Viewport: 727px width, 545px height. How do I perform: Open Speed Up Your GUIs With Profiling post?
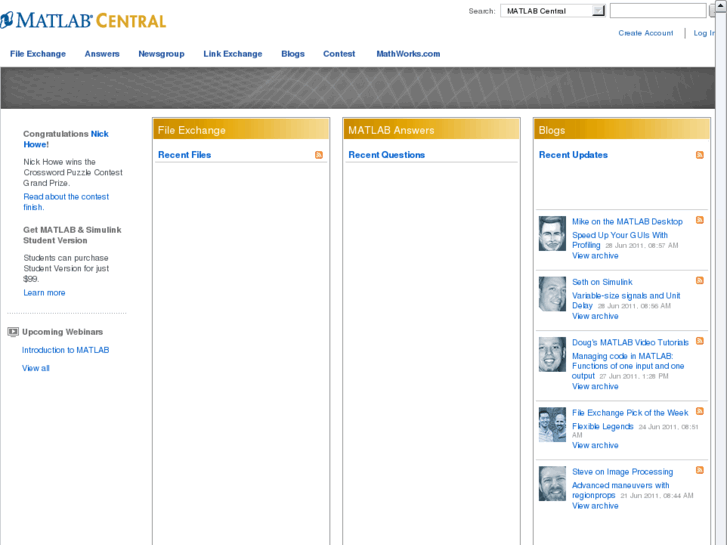(620, 240)
